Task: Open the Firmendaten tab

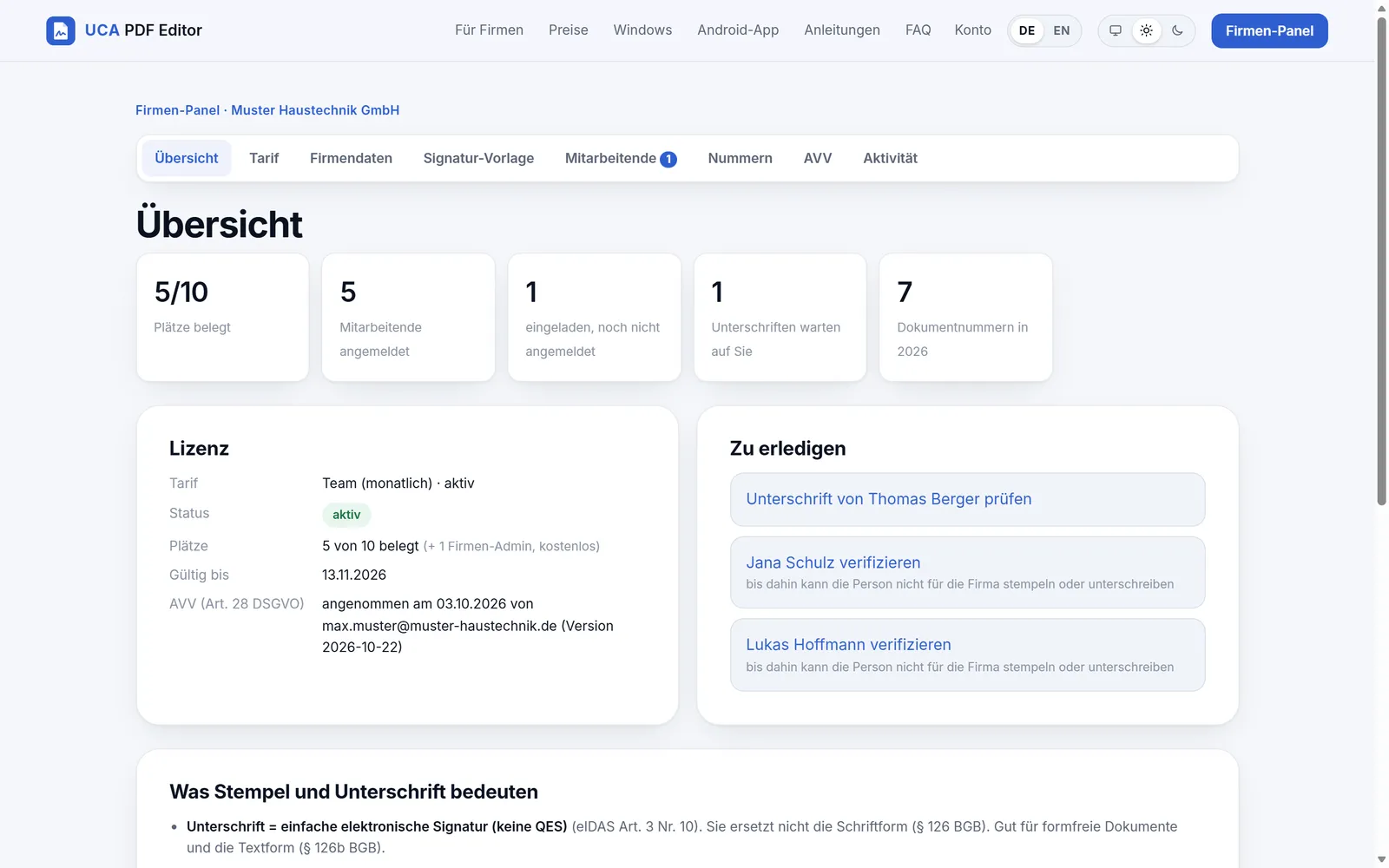Action: pyautogui.click(x=351, y=158)
